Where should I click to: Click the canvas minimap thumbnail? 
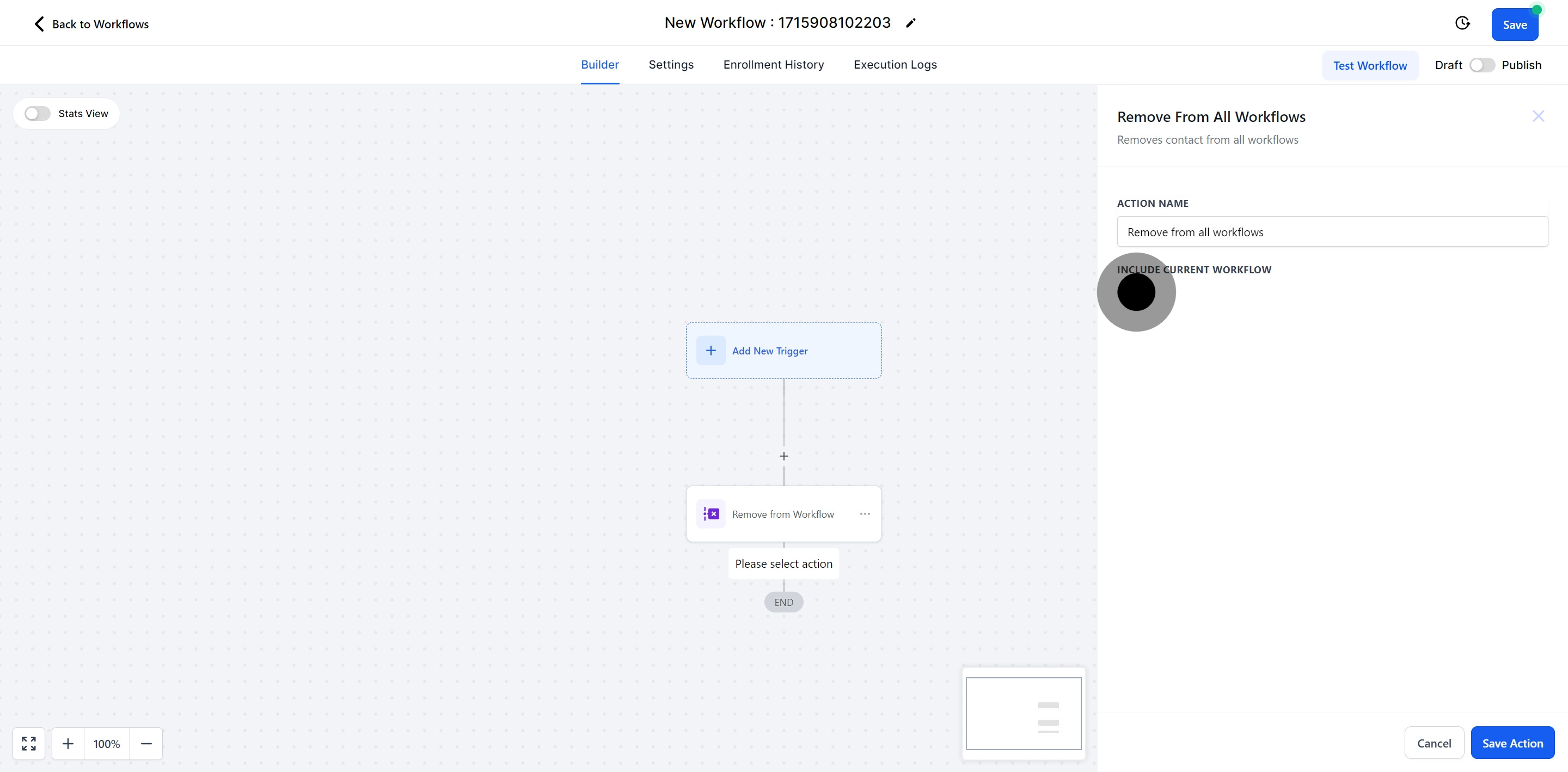[x=1023, y=714]
